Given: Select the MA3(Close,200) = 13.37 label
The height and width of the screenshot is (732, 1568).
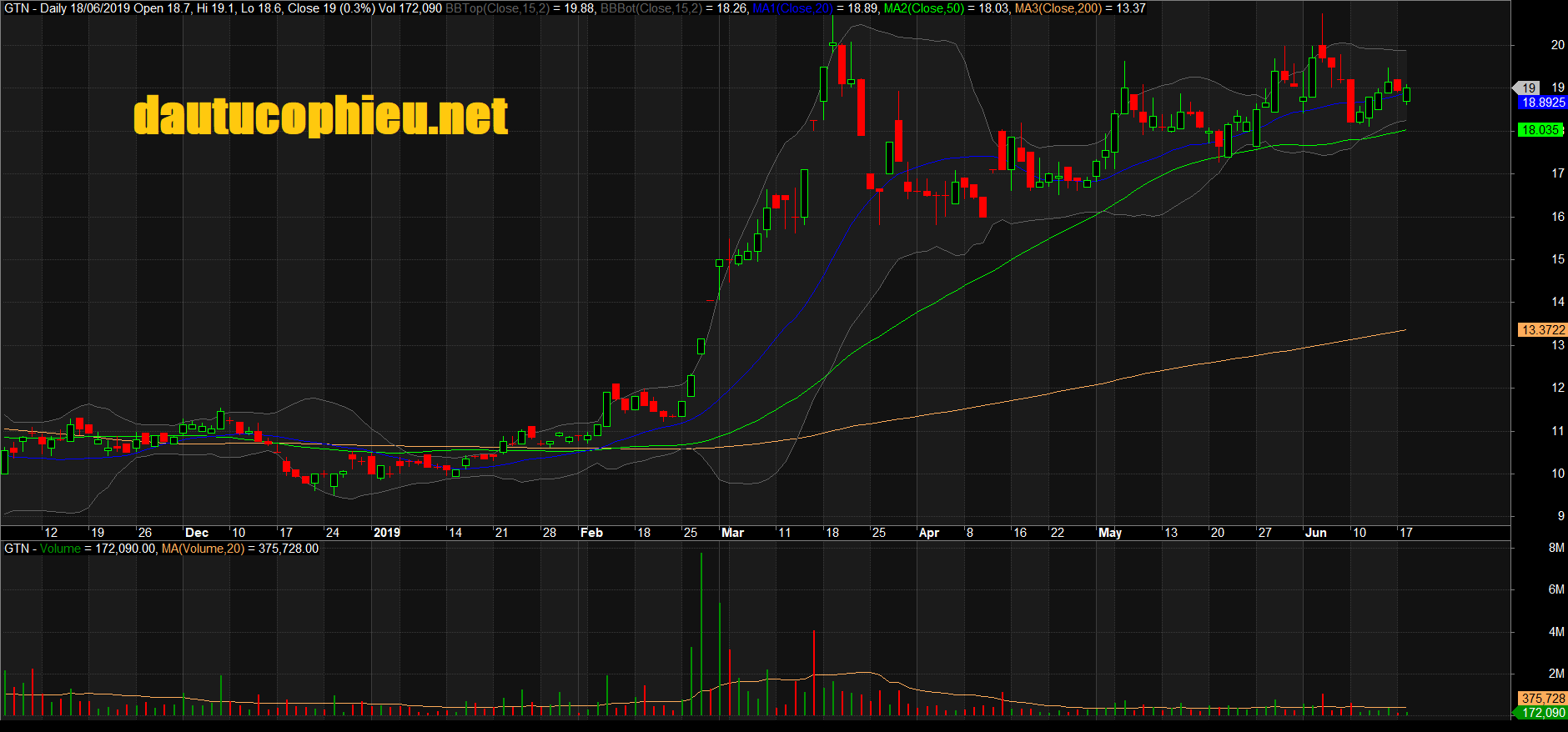Looking at the screenshot, I should (1080, 8).
